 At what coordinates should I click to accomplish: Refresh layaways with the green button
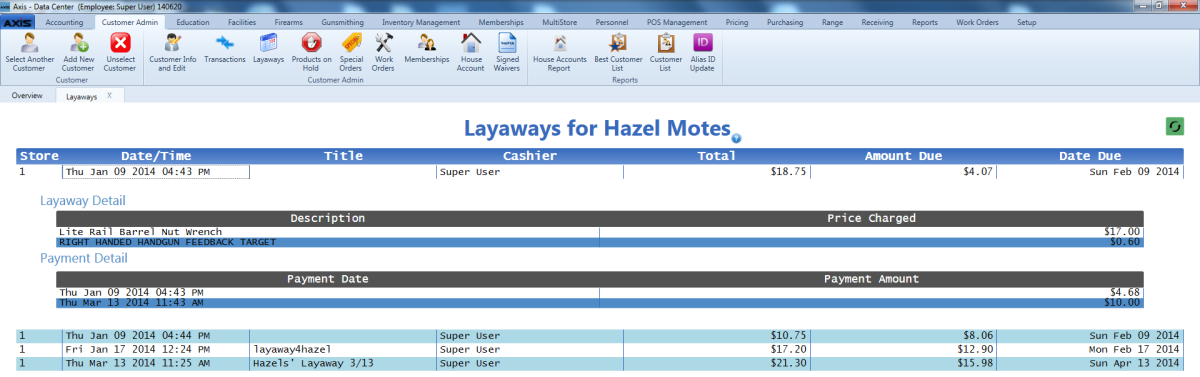[x=1175, y=126]
